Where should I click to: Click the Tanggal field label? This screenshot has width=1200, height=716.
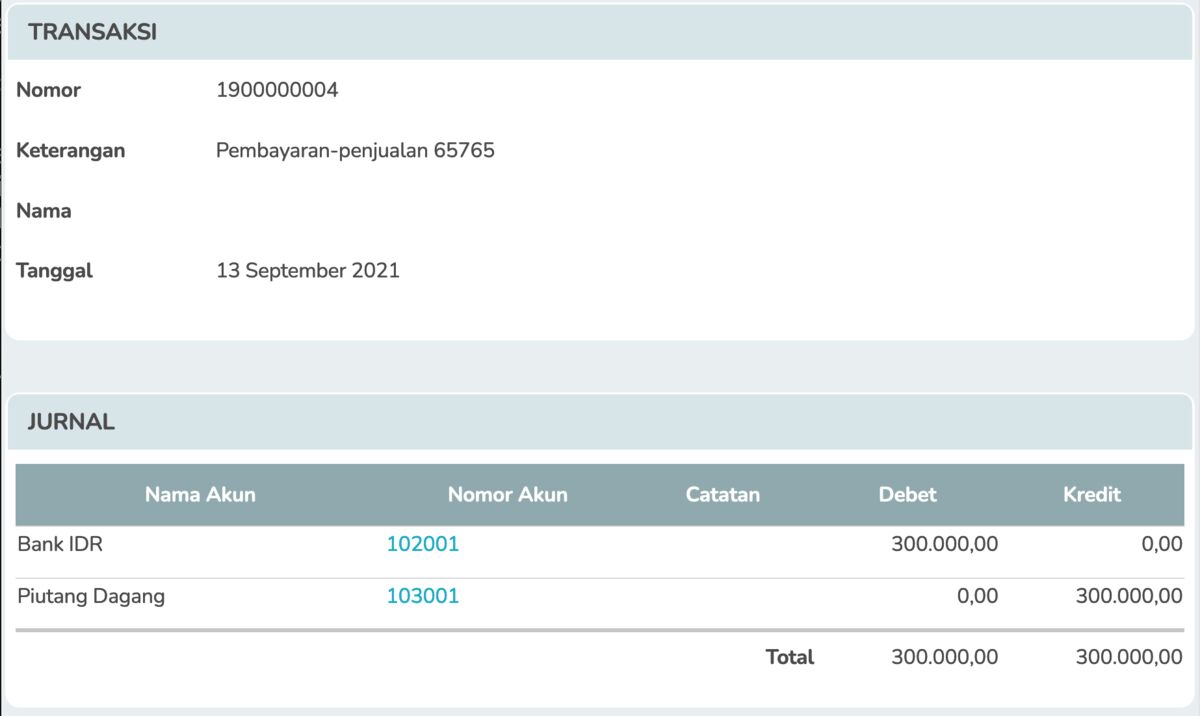(x=54, y=271)
